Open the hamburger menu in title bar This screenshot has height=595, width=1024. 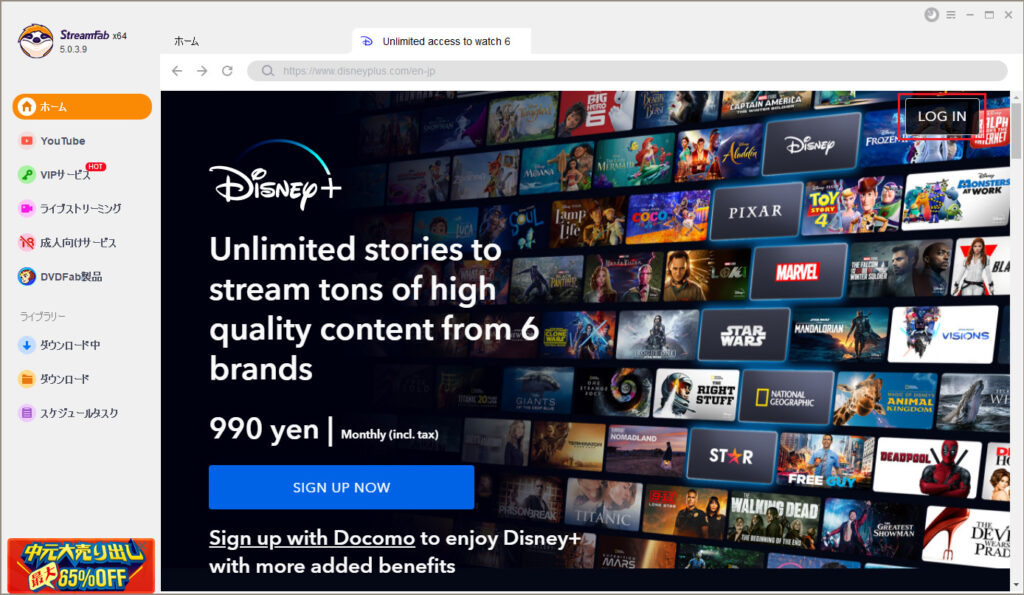point(951,14)
